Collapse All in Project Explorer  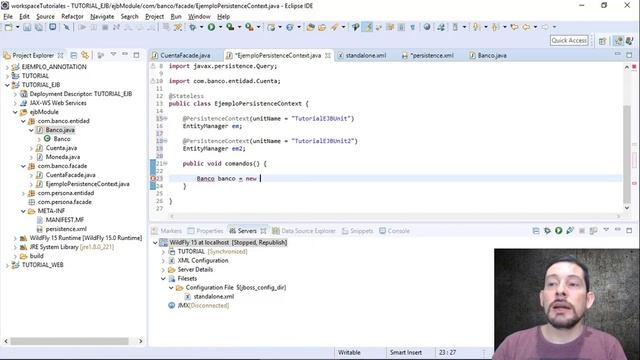click(x=74, y=55)
